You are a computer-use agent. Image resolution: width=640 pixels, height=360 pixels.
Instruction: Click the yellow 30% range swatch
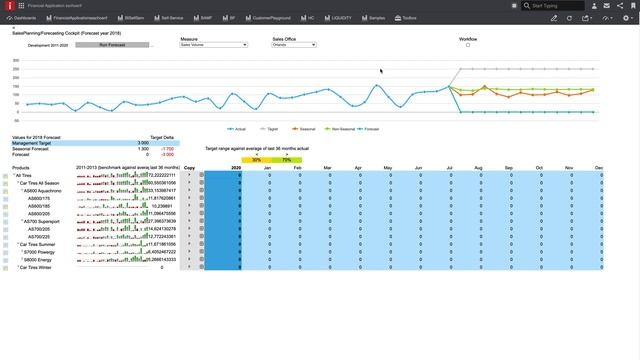coord(256,160)
